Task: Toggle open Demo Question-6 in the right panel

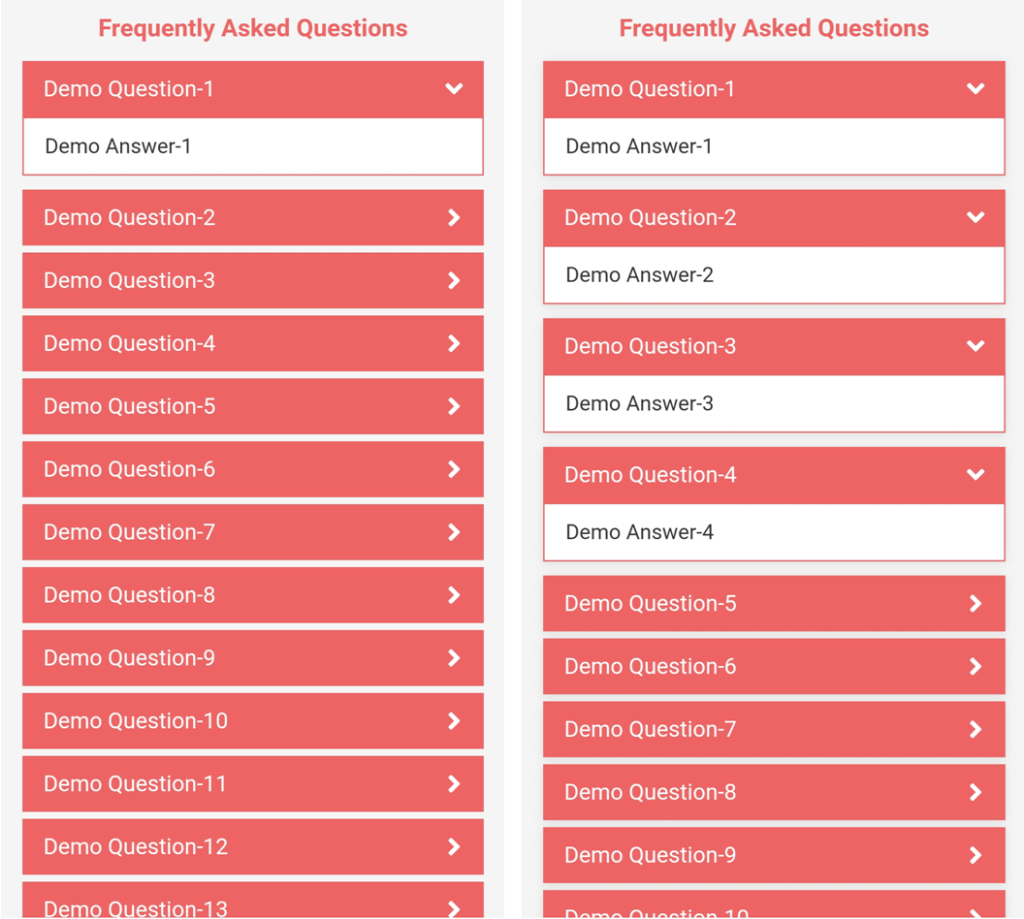Action: (x=774, y=666)
